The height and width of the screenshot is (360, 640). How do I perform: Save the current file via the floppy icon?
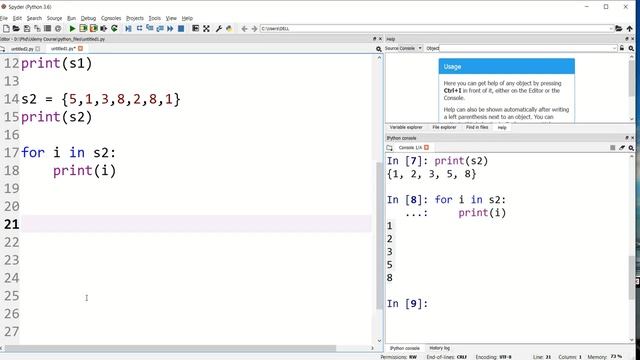(27, 29)
